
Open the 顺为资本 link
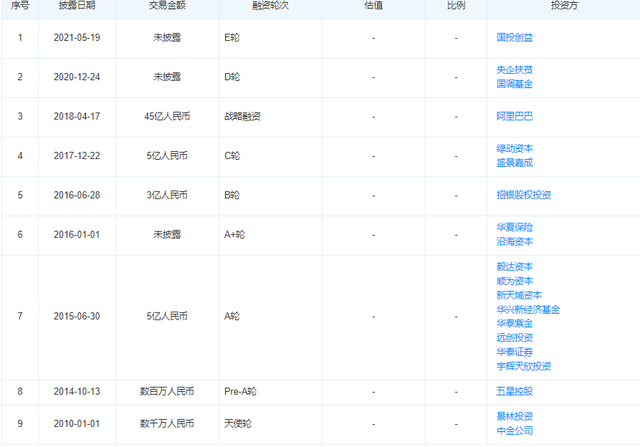[514, 281]
